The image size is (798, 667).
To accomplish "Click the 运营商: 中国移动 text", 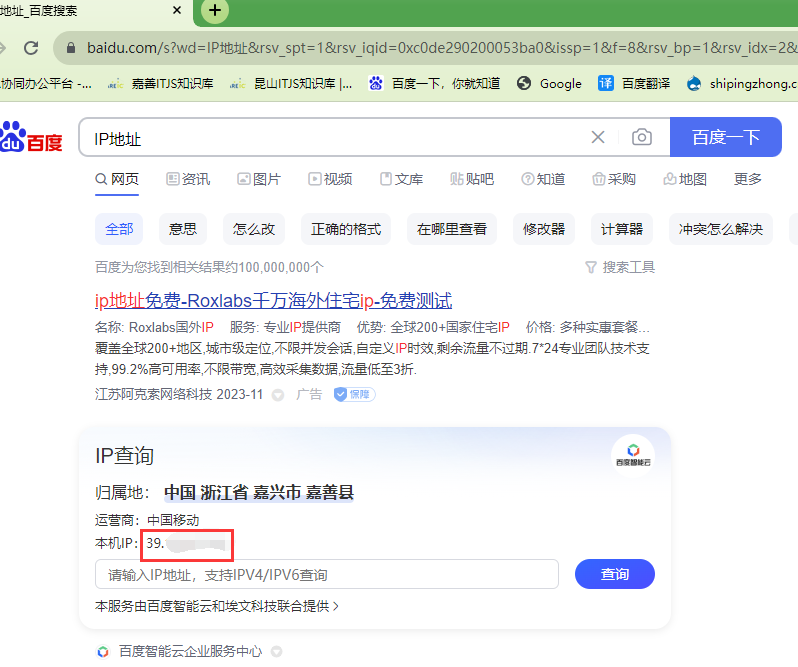I will coord(147,520).
